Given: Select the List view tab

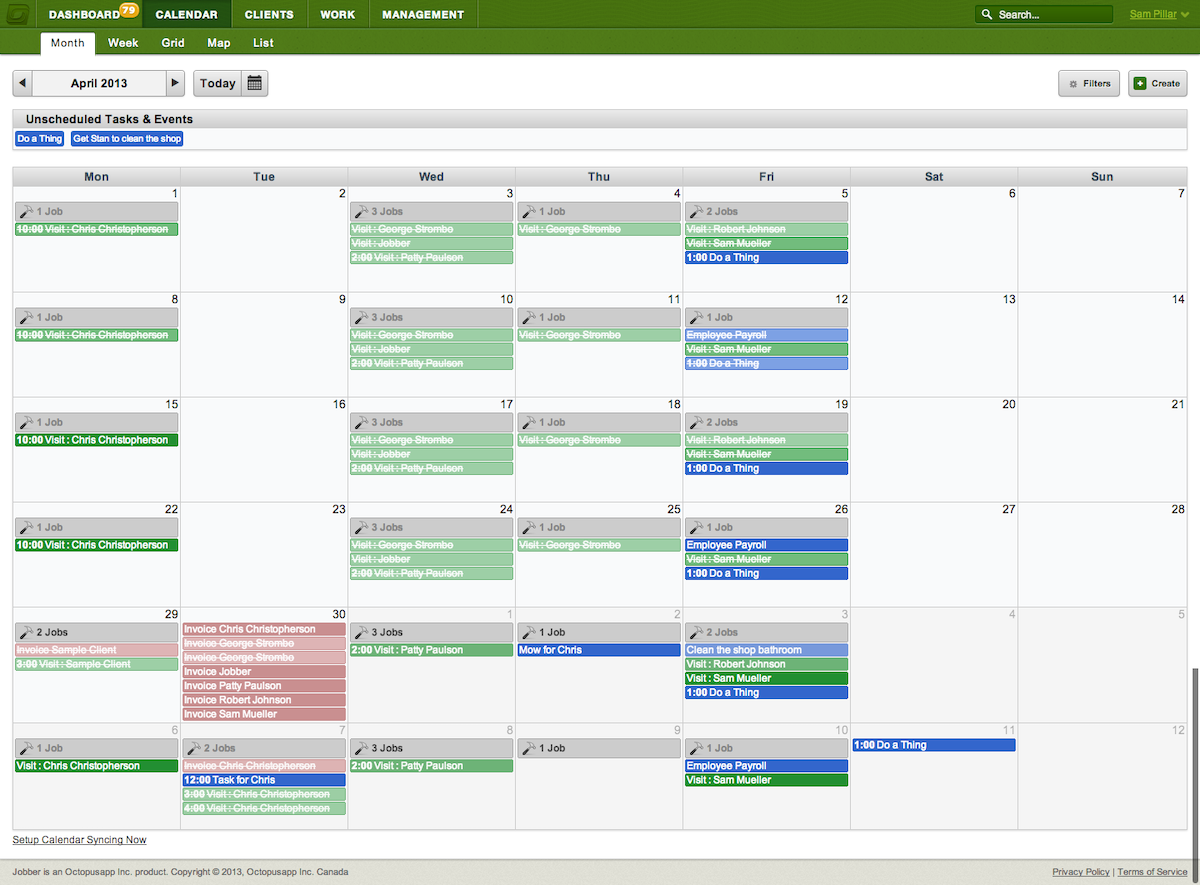Looking at the screenshot, I should pyautogui.click(x=262, y=43).
